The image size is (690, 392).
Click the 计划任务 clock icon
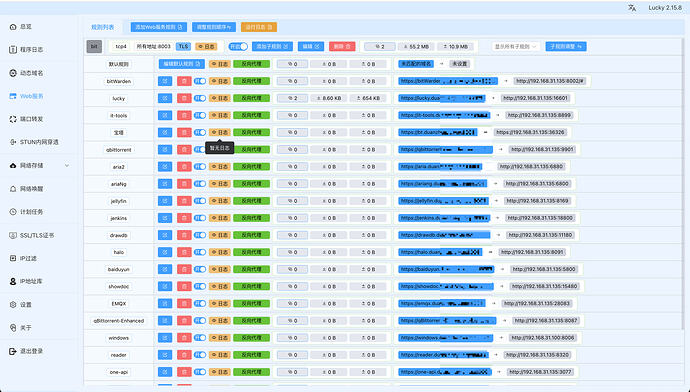[x=13, y=212]
